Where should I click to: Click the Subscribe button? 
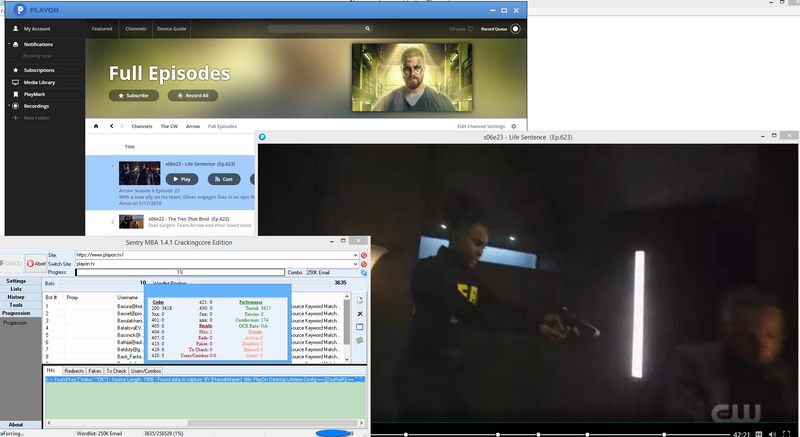tap(134, 95)
